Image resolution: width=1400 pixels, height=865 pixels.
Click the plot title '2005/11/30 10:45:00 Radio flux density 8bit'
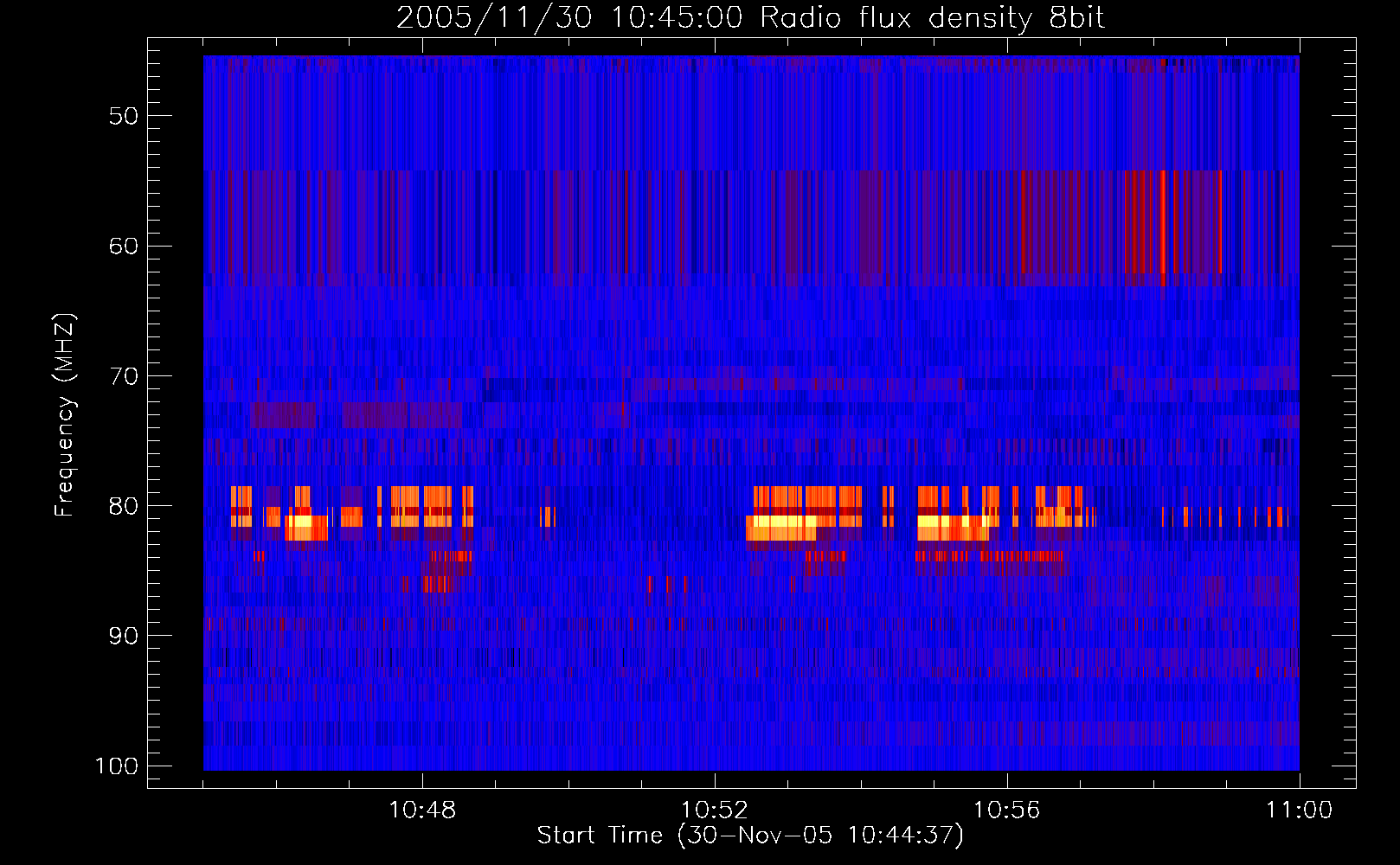(750, 18)
